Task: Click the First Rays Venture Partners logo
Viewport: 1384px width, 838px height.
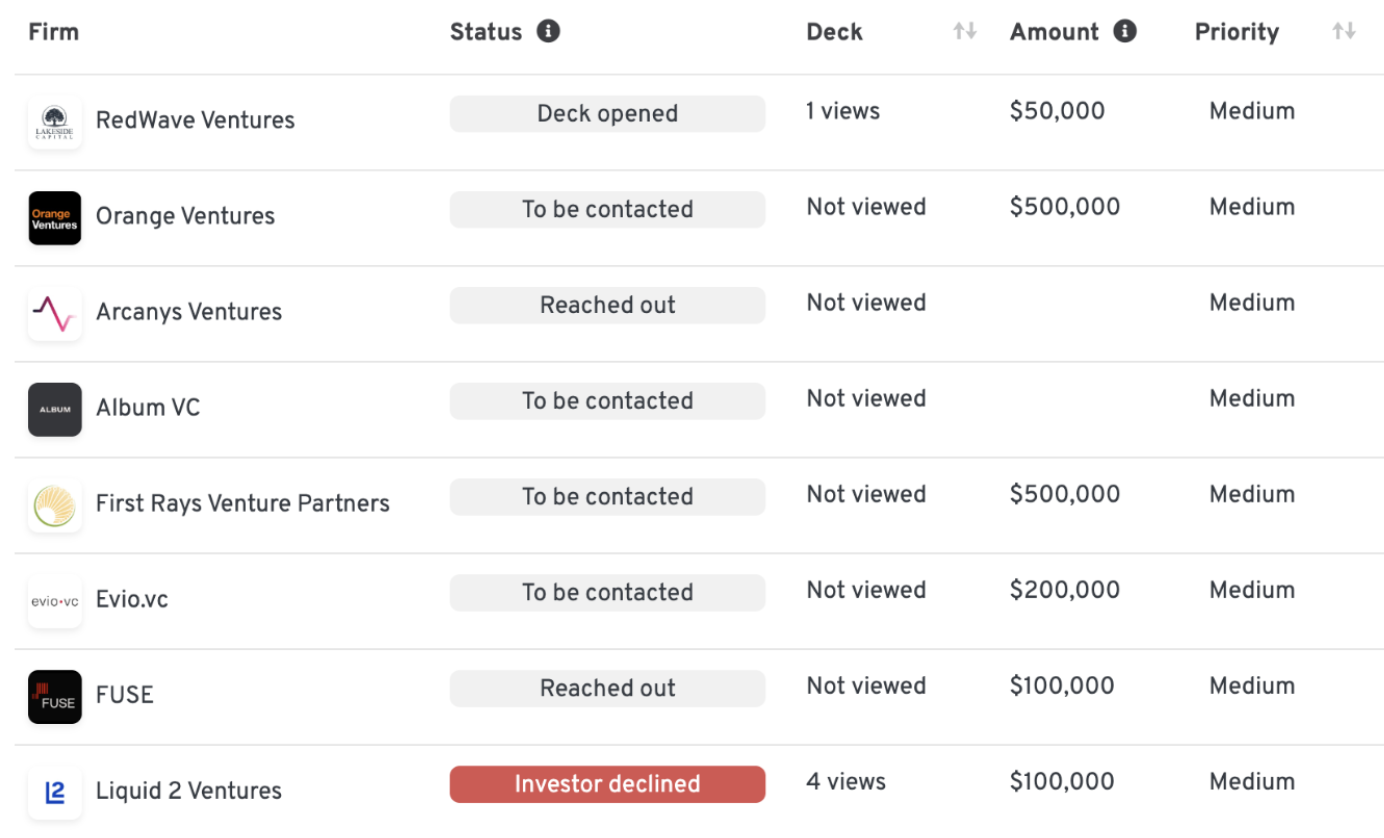Action: click(55, 505)
